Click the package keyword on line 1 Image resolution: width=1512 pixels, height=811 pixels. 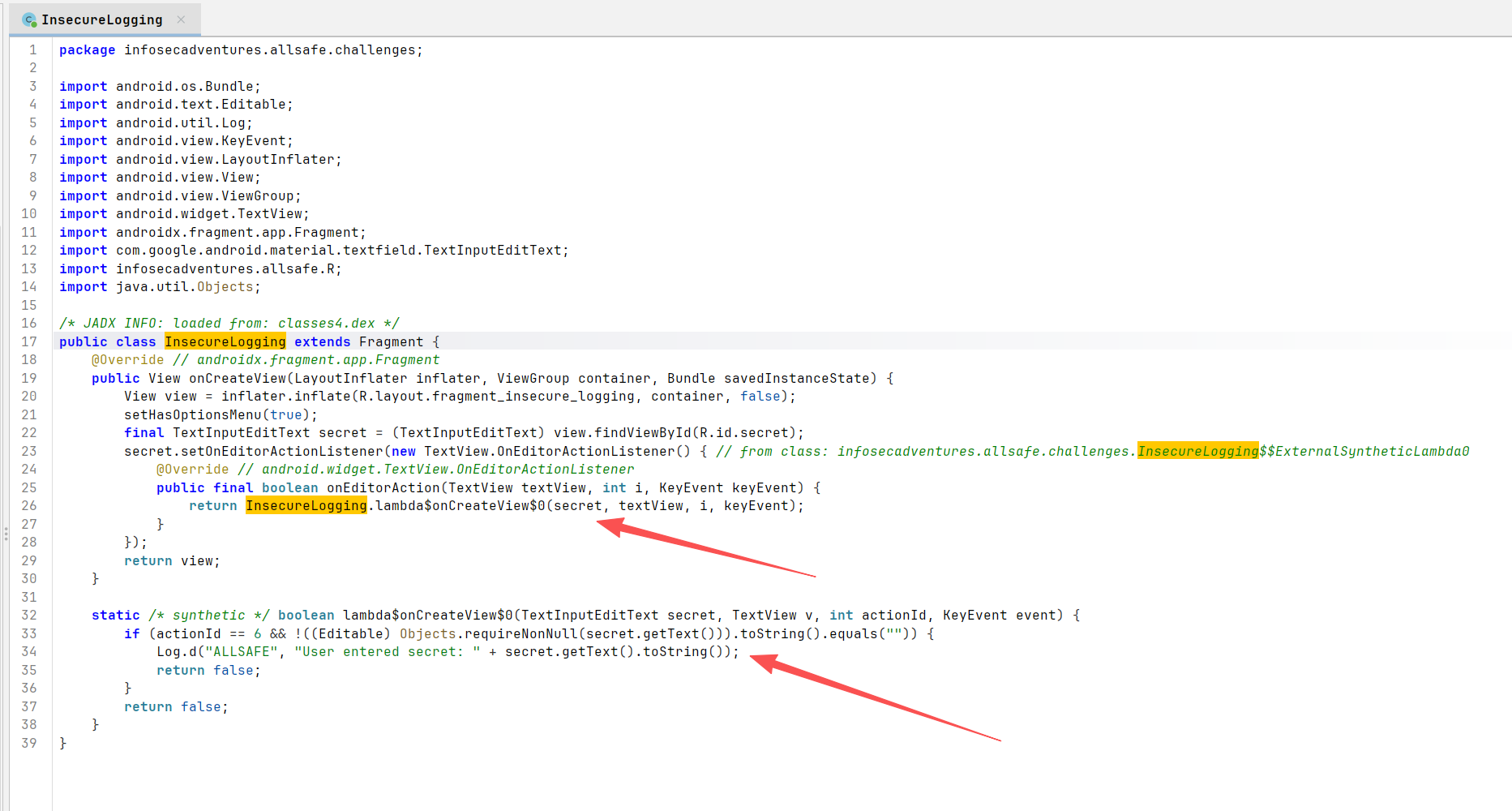coord(87,49)
